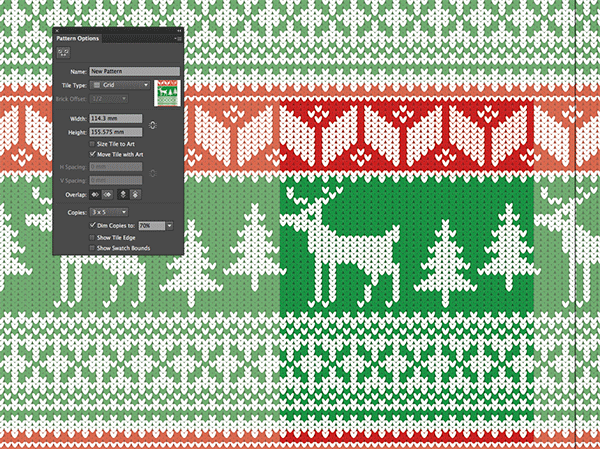Set overlap to Top in Front
This screenshot has height=449, width=600.
tap(123, 194)
